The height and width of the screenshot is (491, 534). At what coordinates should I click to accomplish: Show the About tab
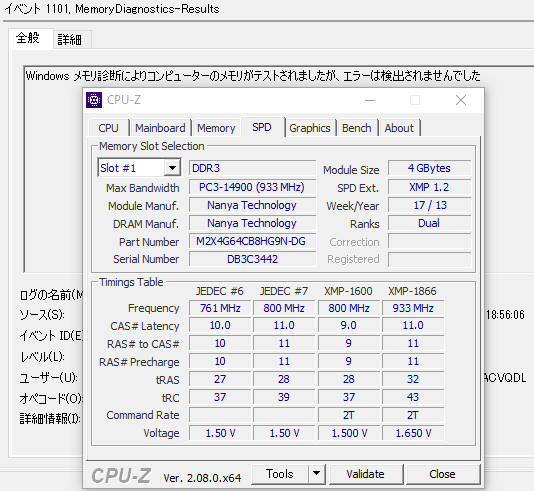(x=399, y=128)
